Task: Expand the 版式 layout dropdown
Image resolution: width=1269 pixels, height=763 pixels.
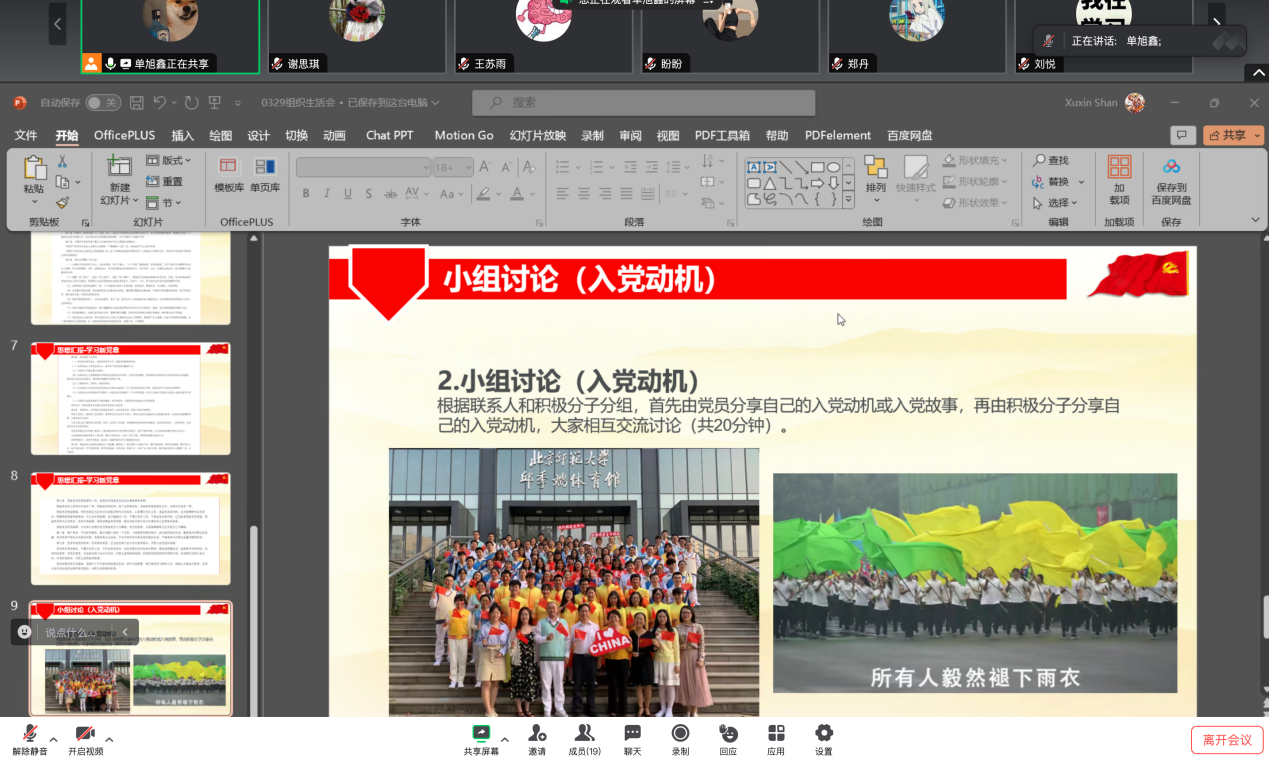Action: (170, 161)
